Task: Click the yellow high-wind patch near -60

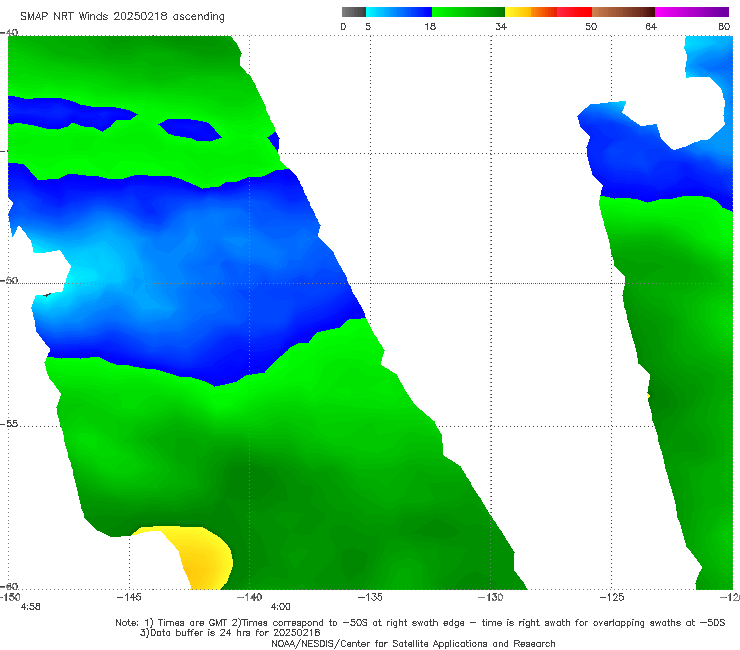Action: 201,559
